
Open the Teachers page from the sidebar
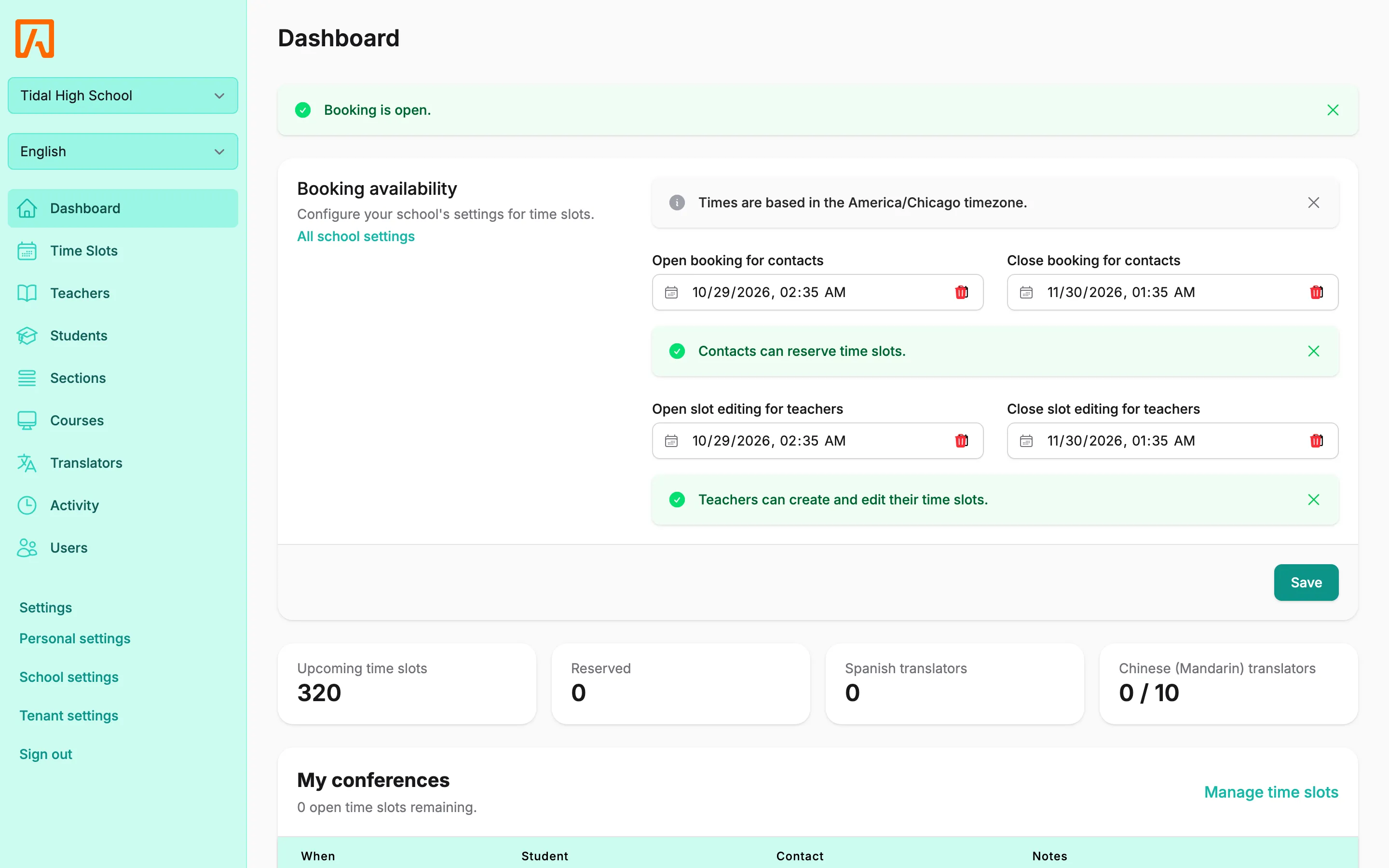(123, 293)
